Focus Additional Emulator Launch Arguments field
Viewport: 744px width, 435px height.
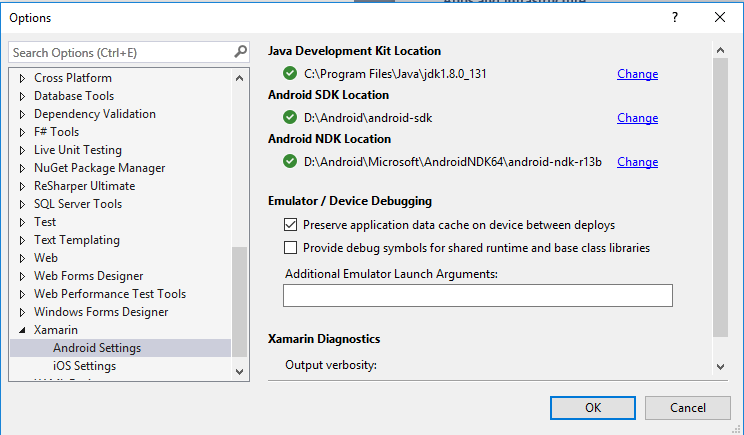[478, 296]
